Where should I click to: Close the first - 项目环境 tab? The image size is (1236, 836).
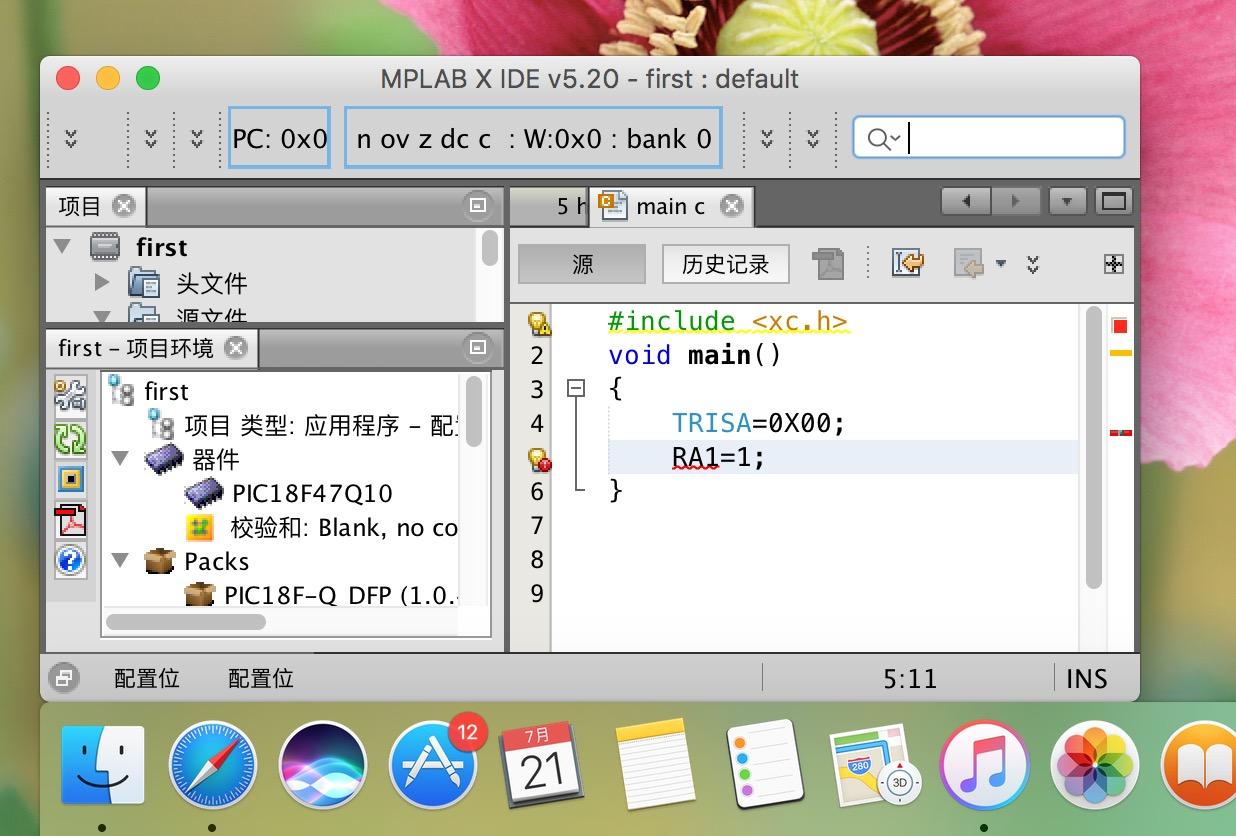tap(235, 348)
